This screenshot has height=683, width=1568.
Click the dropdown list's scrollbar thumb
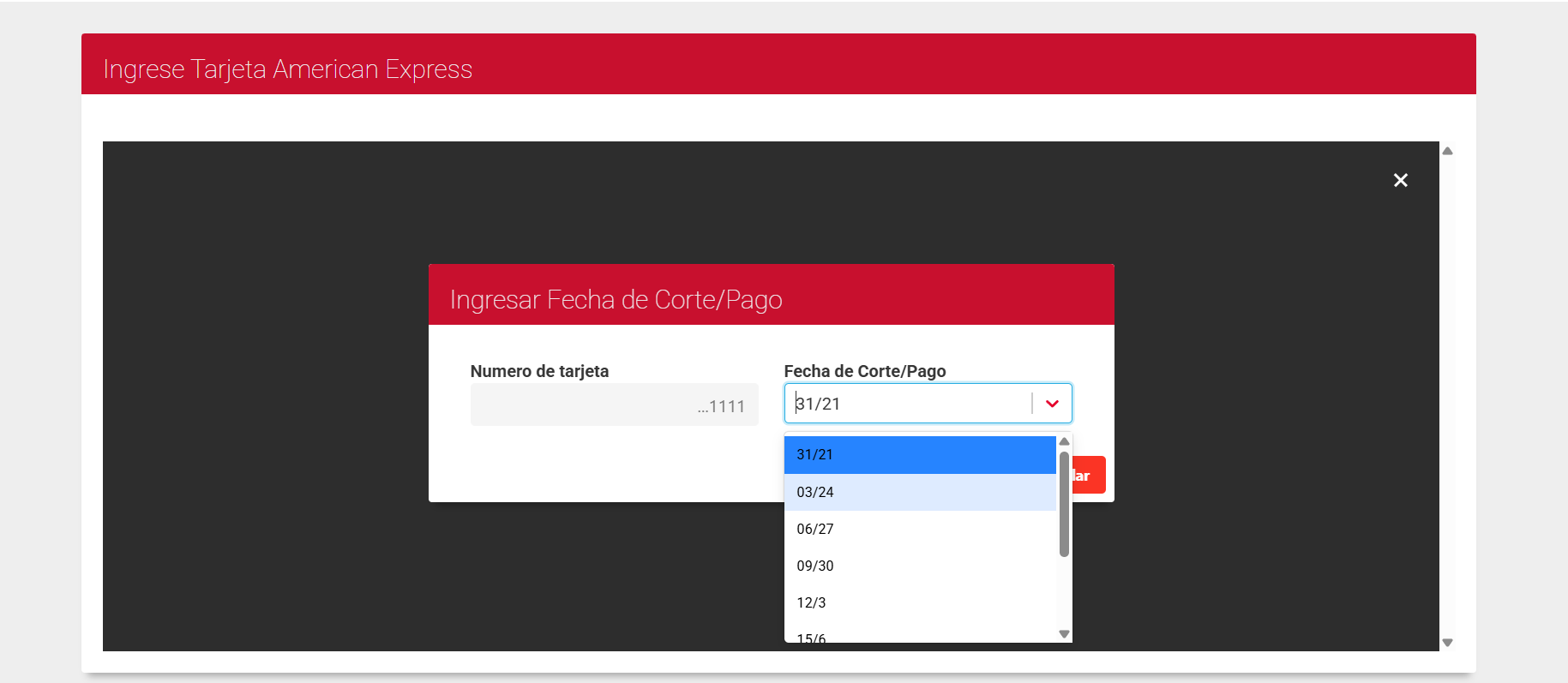click(1064, 504)
